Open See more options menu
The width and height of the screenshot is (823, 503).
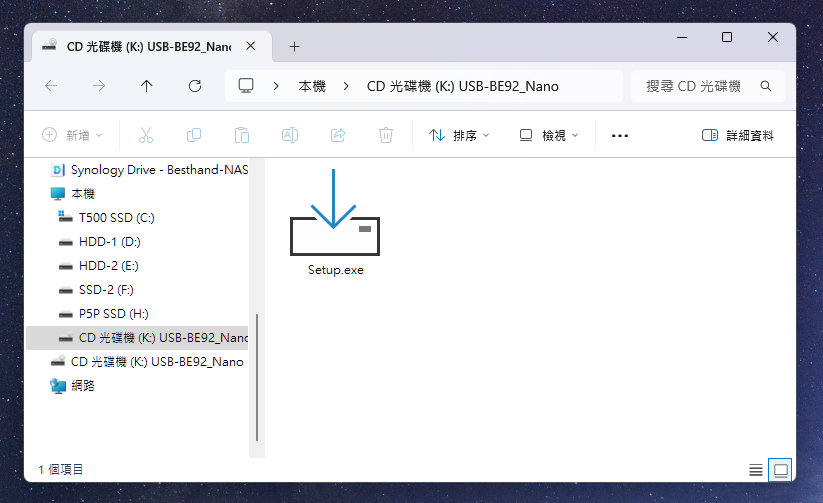coord(619,135)
